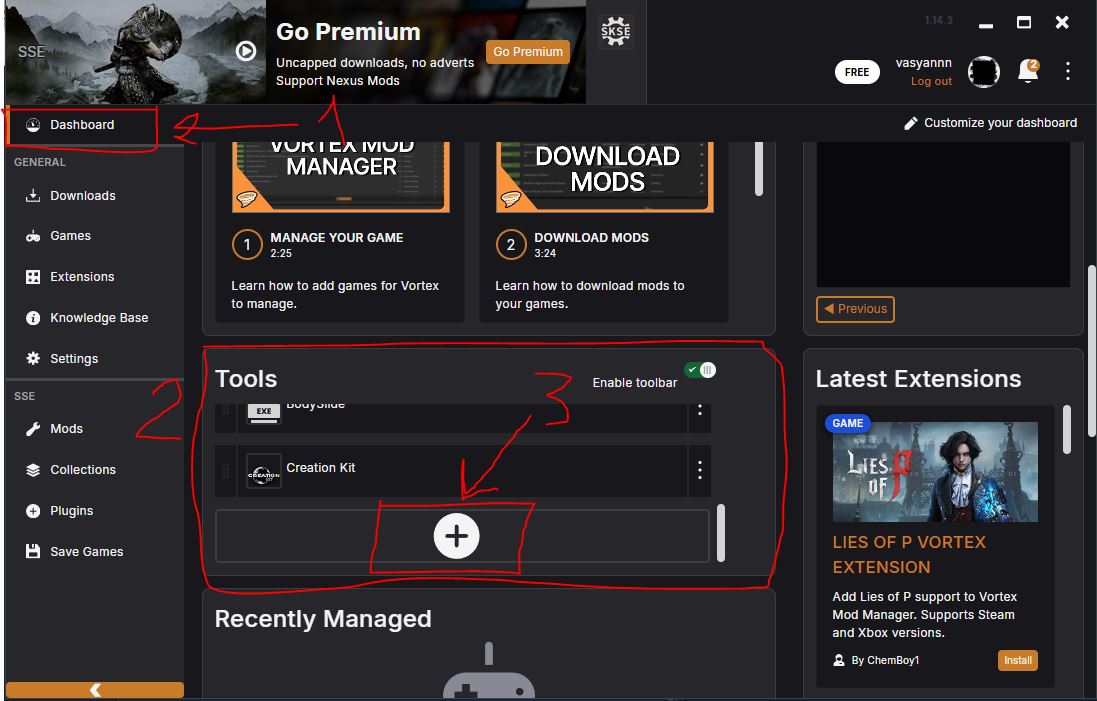
Task: Click the Previous button
Action: pos(855,309)
